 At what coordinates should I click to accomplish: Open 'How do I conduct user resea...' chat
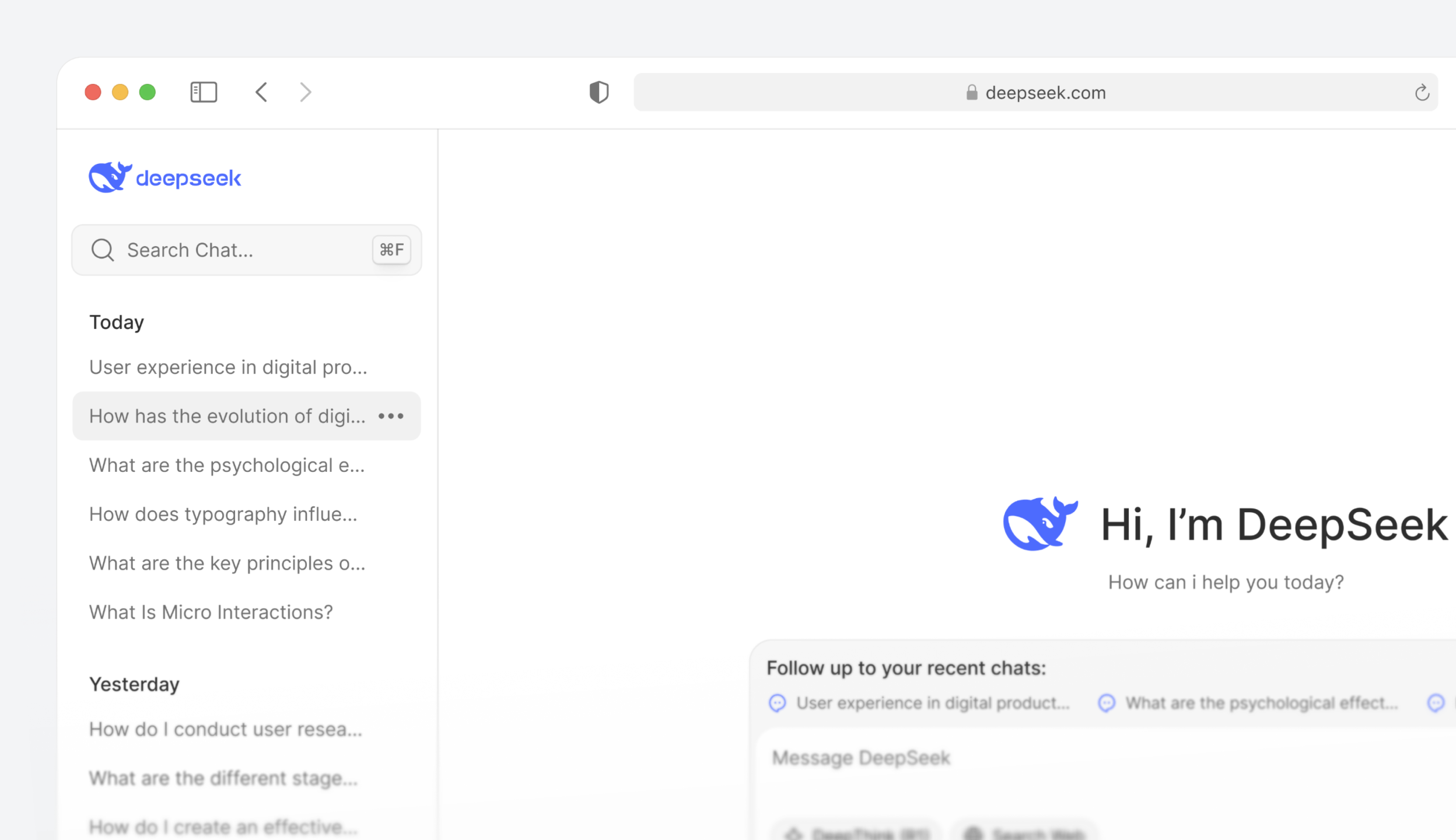tap(226, 730)
